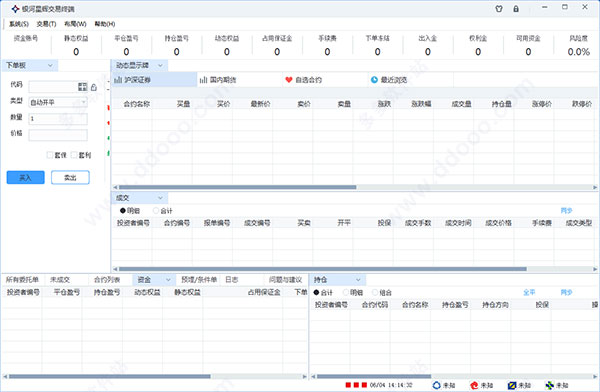The height and width of the screenshot is (392, 600).
Task: Click the 持仓方向 column header
Action: point(495,305)
